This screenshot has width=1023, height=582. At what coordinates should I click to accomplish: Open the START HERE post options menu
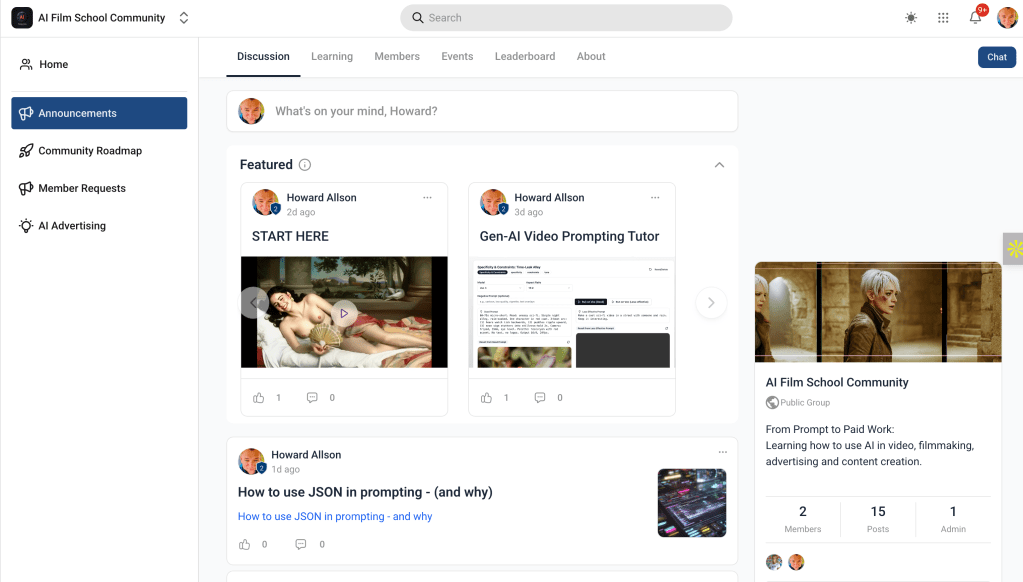coord(427,198)
